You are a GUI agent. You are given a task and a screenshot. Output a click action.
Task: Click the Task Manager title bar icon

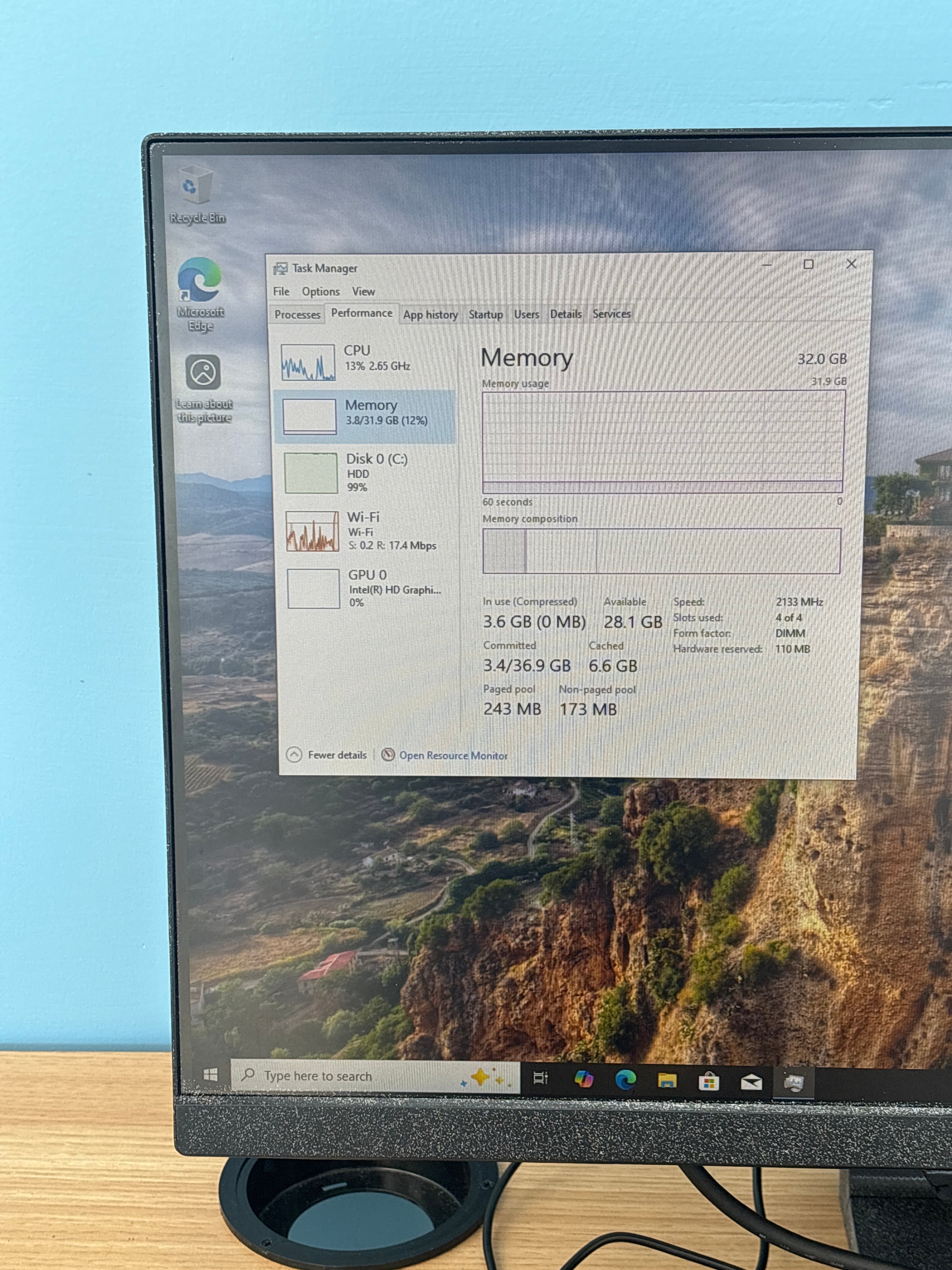[280, 269]
